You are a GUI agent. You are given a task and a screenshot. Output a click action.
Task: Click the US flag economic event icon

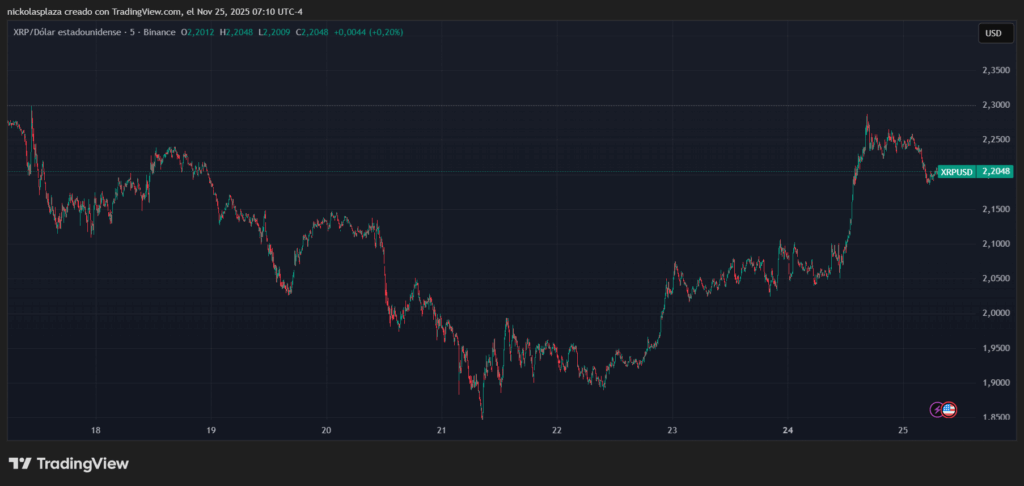click(x=949, y=409)
